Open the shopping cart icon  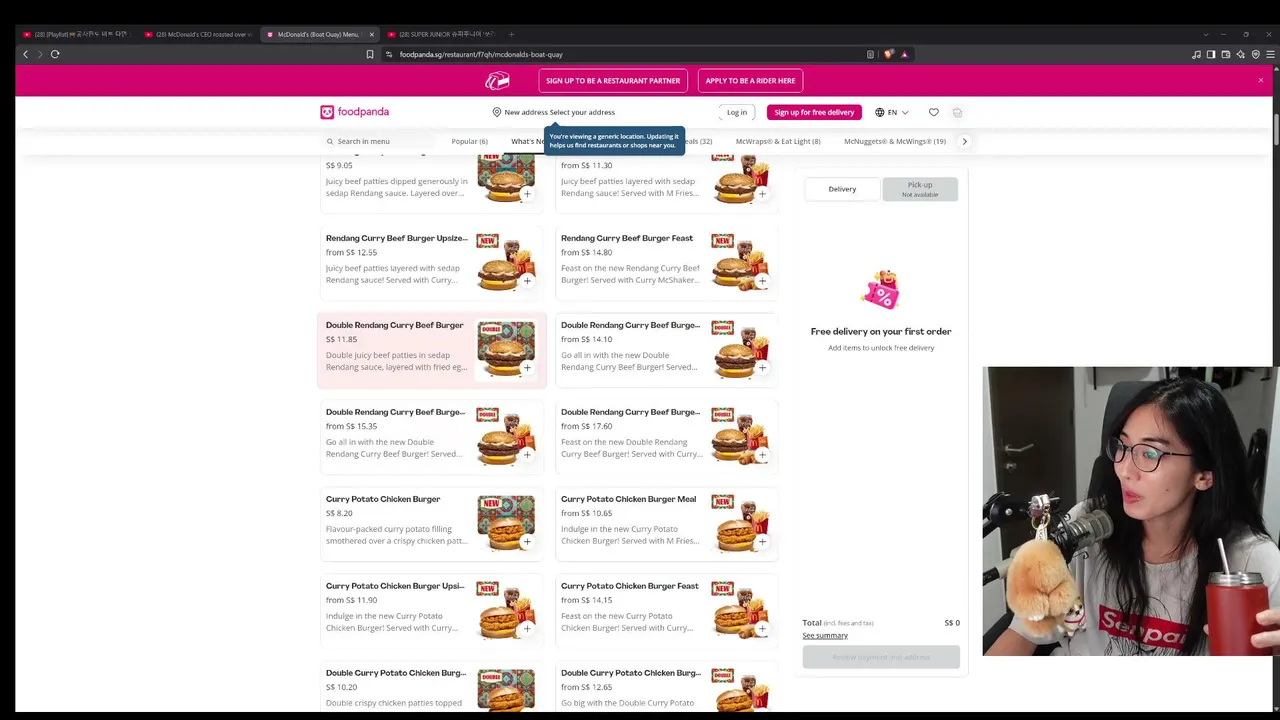point(957,112)
